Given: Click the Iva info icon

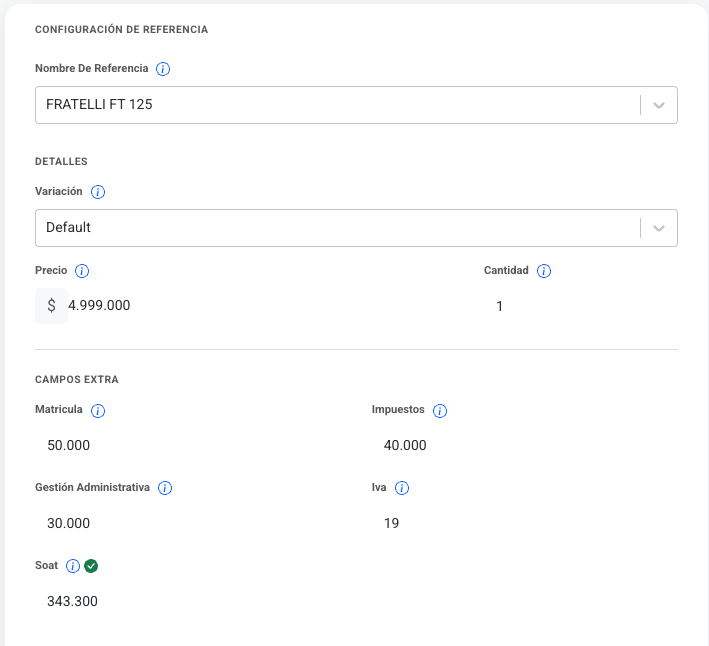Looking at the screenshot, I should pyautogui.click(x=402, y=489).
